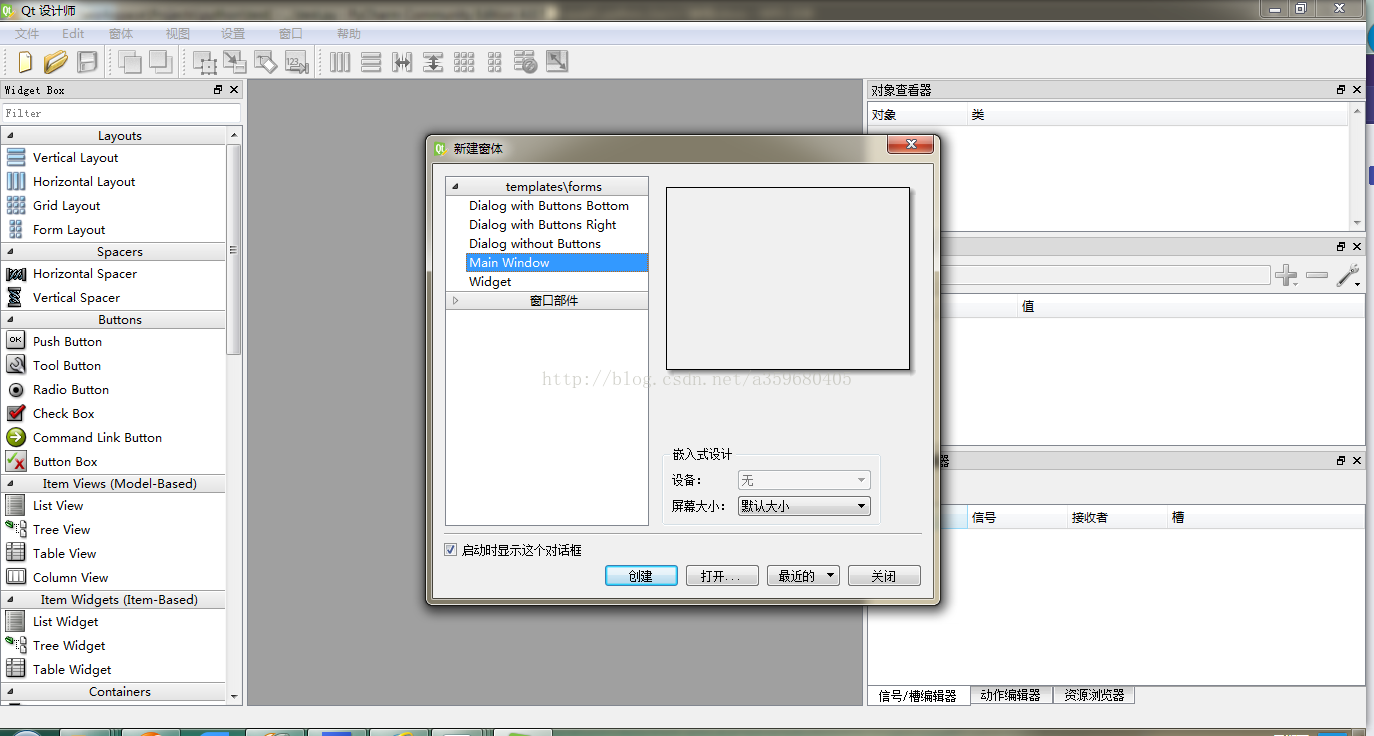This screenshot has width=1374, height=736.
Task: Select the Widget template
Action: (x=490, y=281)
